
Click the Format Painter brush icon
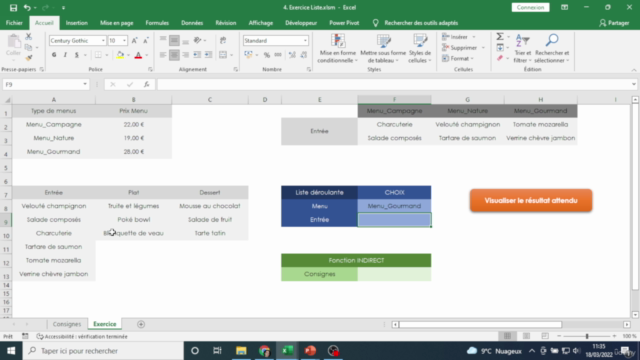29,58
